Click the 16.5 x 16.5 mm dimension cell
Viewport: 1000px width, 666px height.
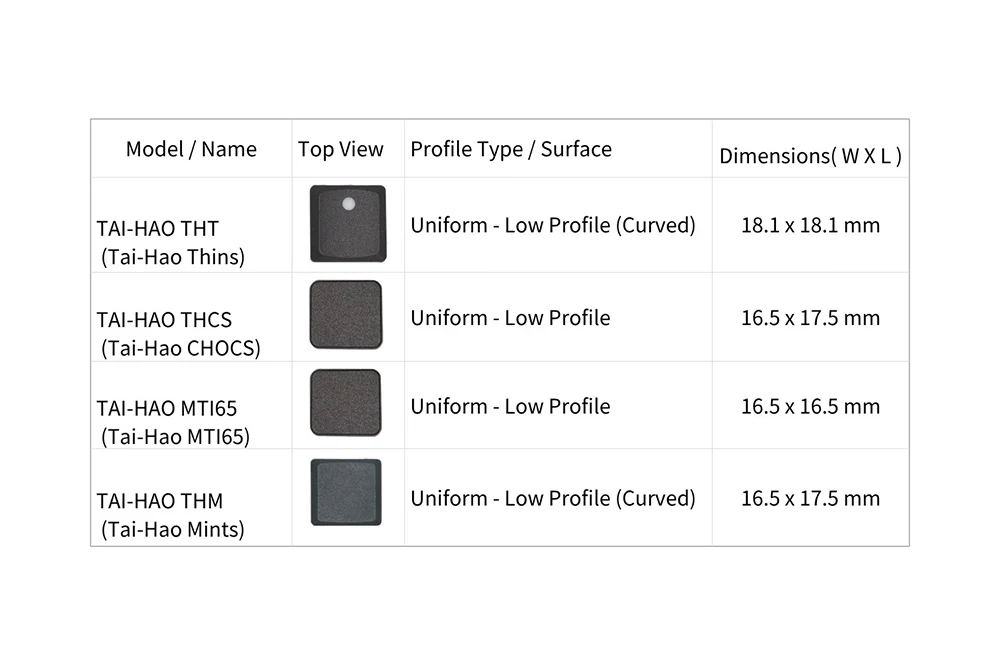[810, 406]
